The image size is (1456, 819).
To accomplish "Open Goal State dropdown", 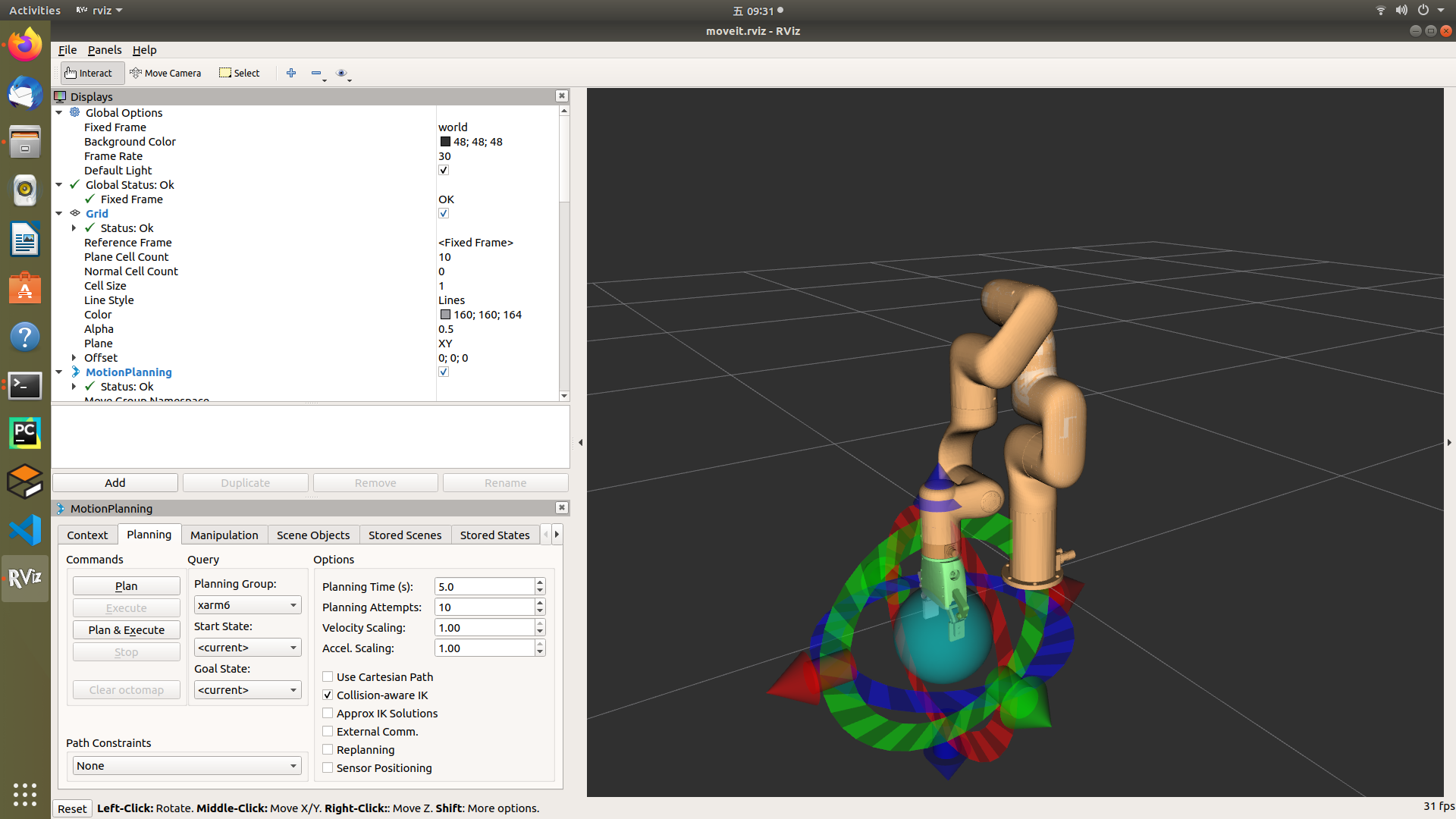I will pos(248,690).
